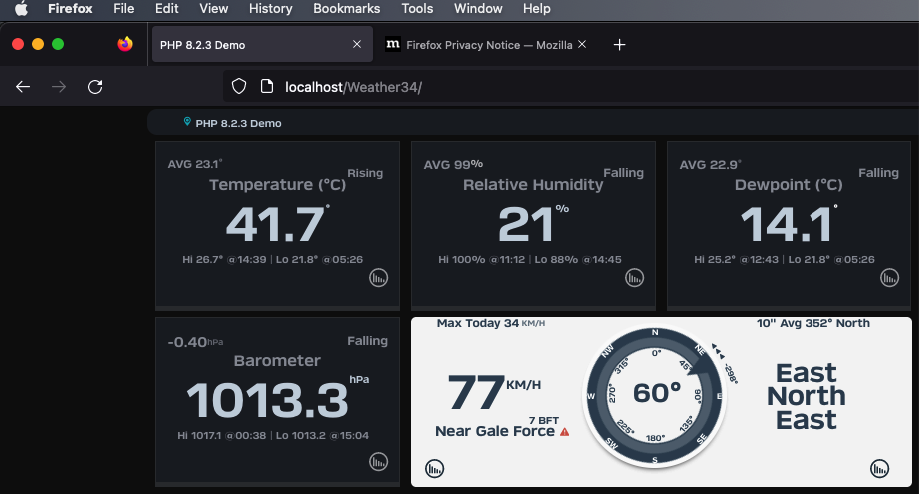Click the Relative Humidity heading

point(533,185)
